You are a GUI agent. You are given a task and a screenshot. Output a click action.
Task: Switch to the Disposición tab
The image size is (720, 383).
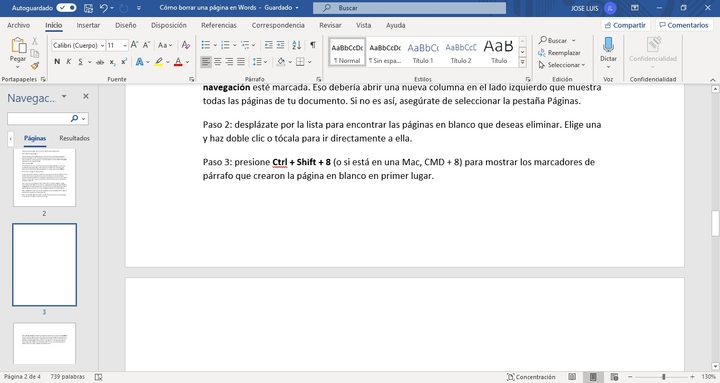tap(169, 25)
